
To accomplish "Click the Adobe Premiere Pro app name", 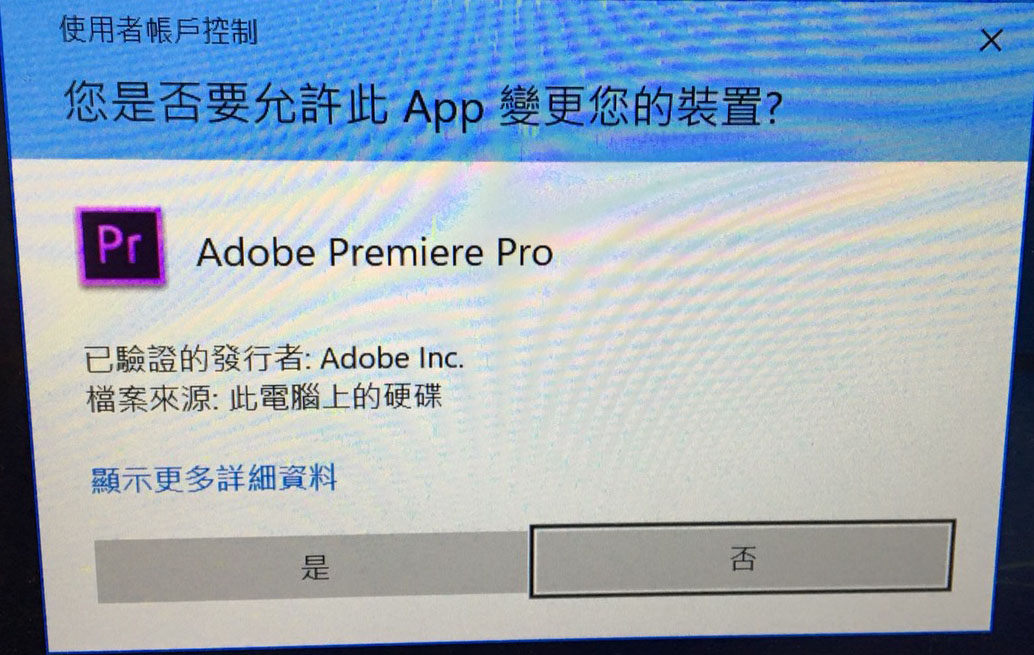I will [x=375, y=252].
